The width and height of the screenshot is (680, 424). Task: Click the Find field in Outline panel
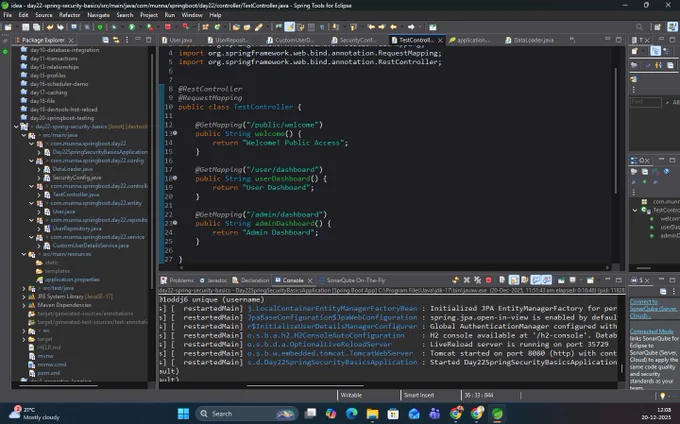tap(646, 102)
